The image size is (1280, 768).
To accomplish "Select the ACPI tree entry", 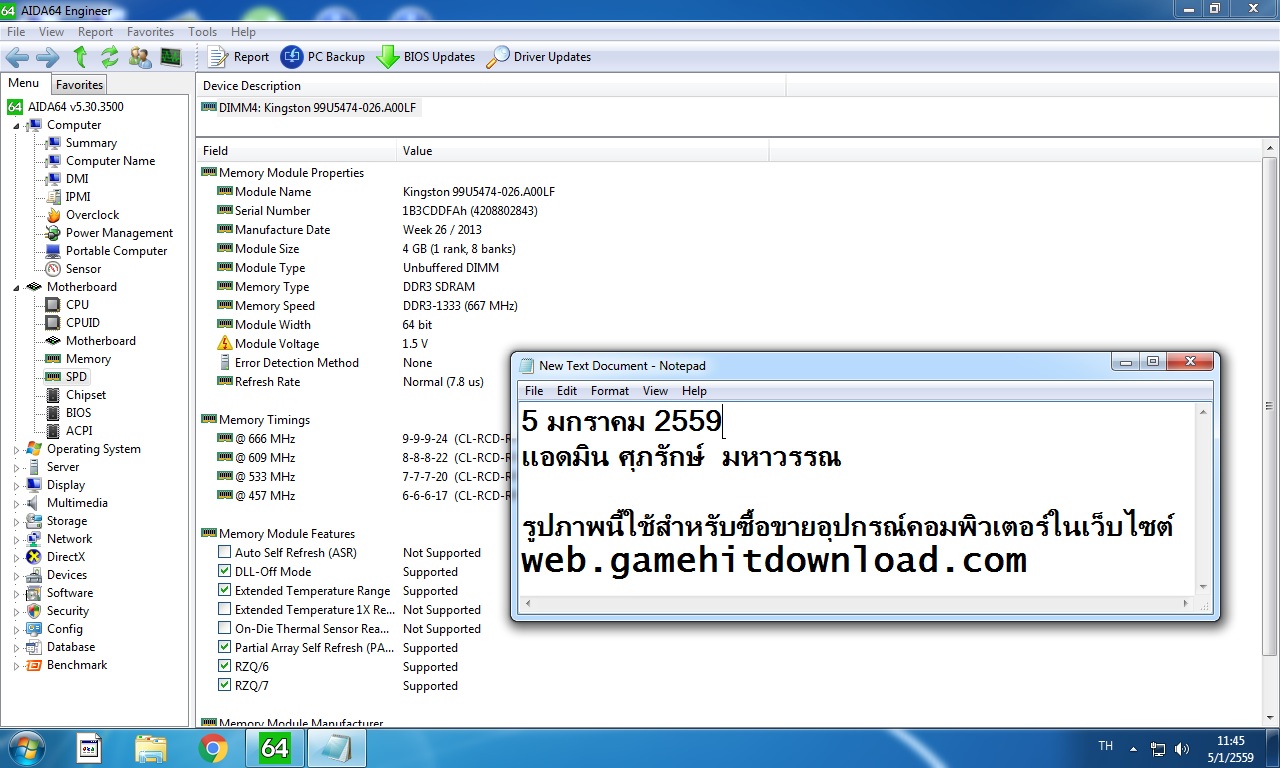I will pyautogui.click(x=79, y=431).
